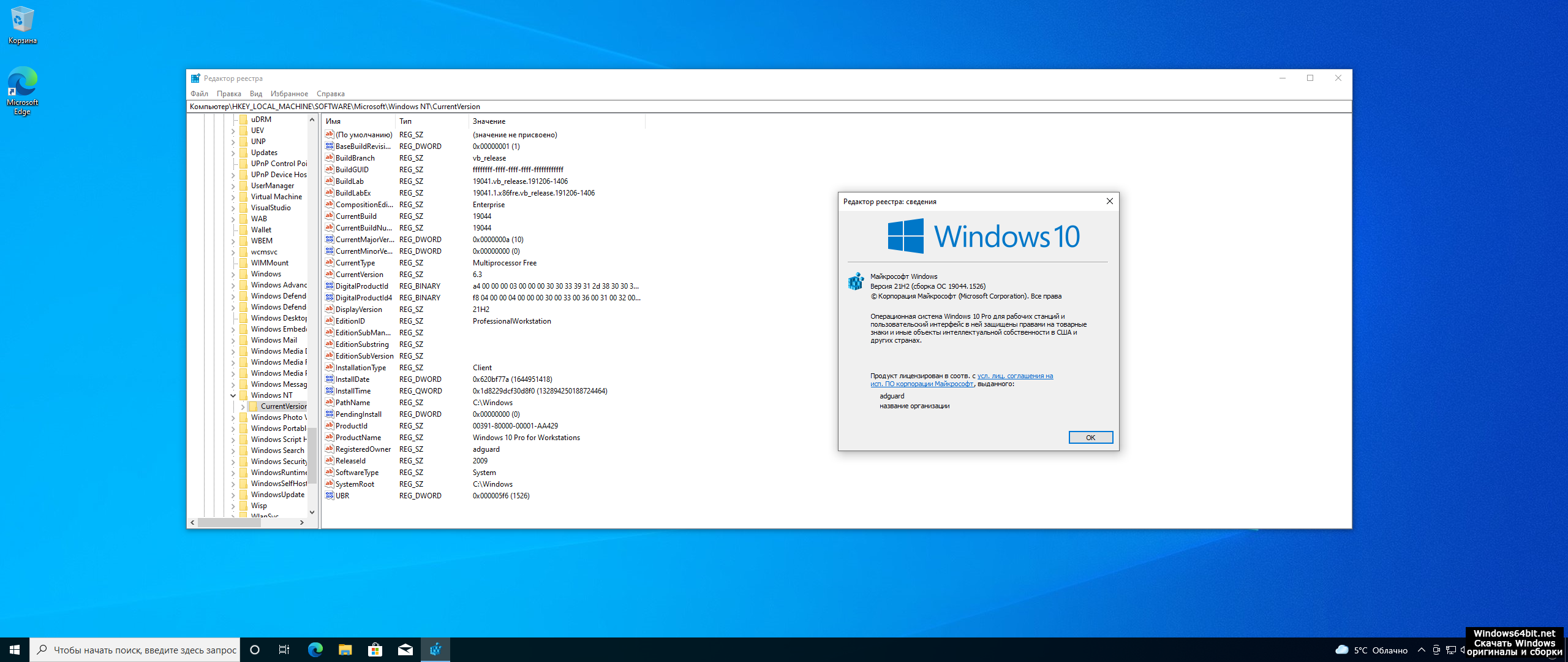Image resolution: width=1568 pixels, height=662 pixels.
Task: Open the Избранное menu
Action: [289, 94]
